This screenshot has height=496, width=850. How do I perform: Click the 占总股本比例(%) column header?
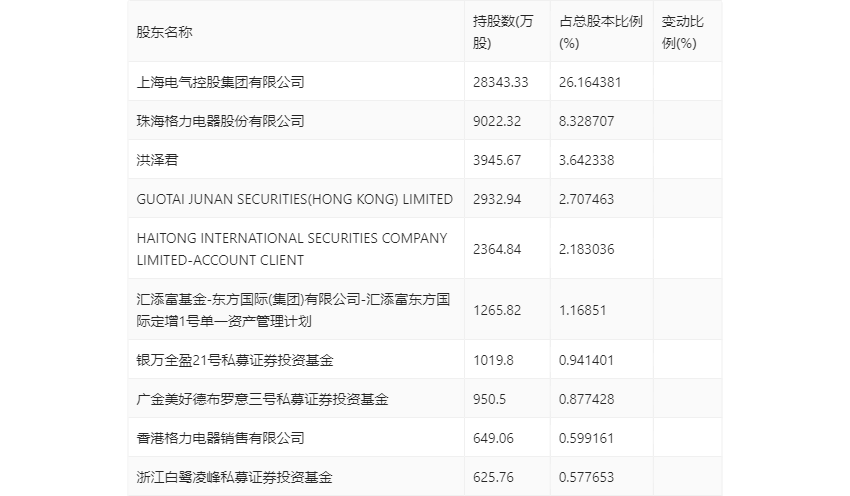coord(601,33)
